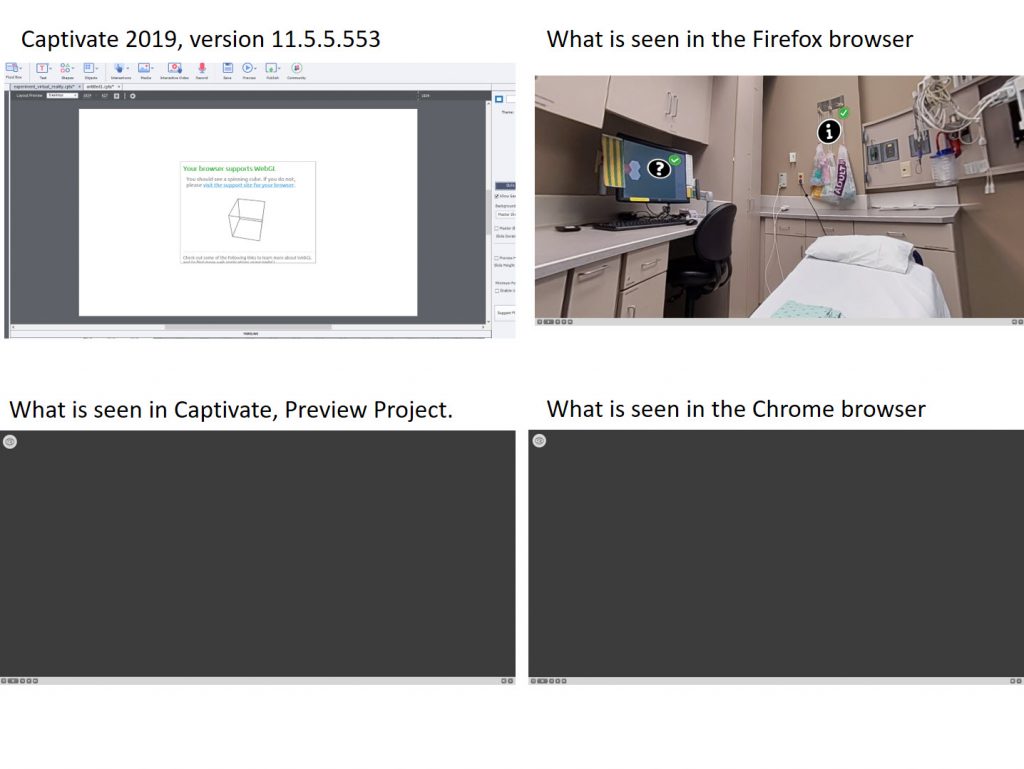Open the Text tool
Viewport: 1024px width, 769px height.
click(41, 66)
